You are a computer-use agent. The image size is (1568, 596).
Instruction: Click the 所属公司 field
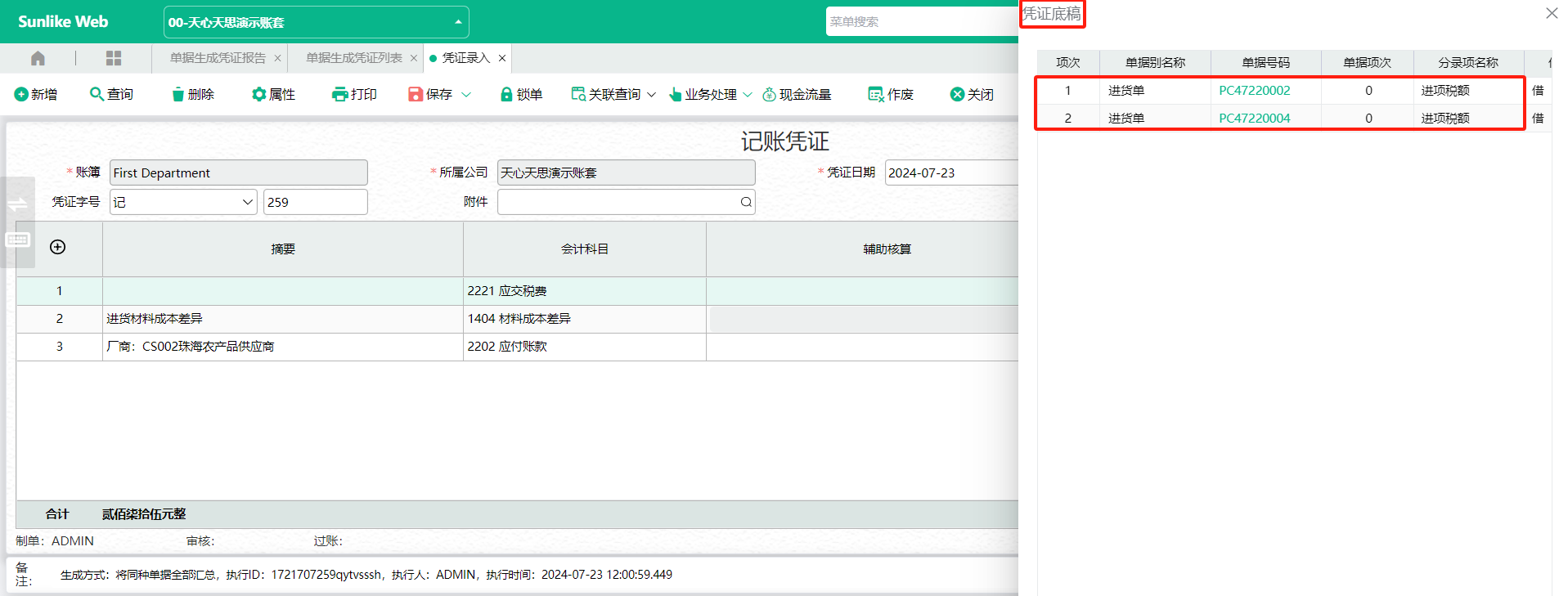point(626,173)
